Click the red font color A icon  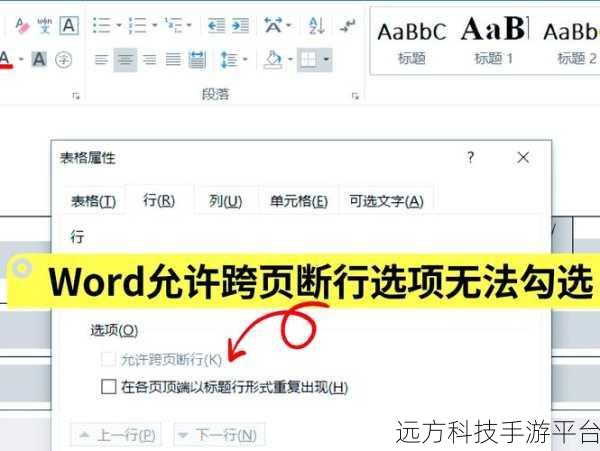coord(5,60)
